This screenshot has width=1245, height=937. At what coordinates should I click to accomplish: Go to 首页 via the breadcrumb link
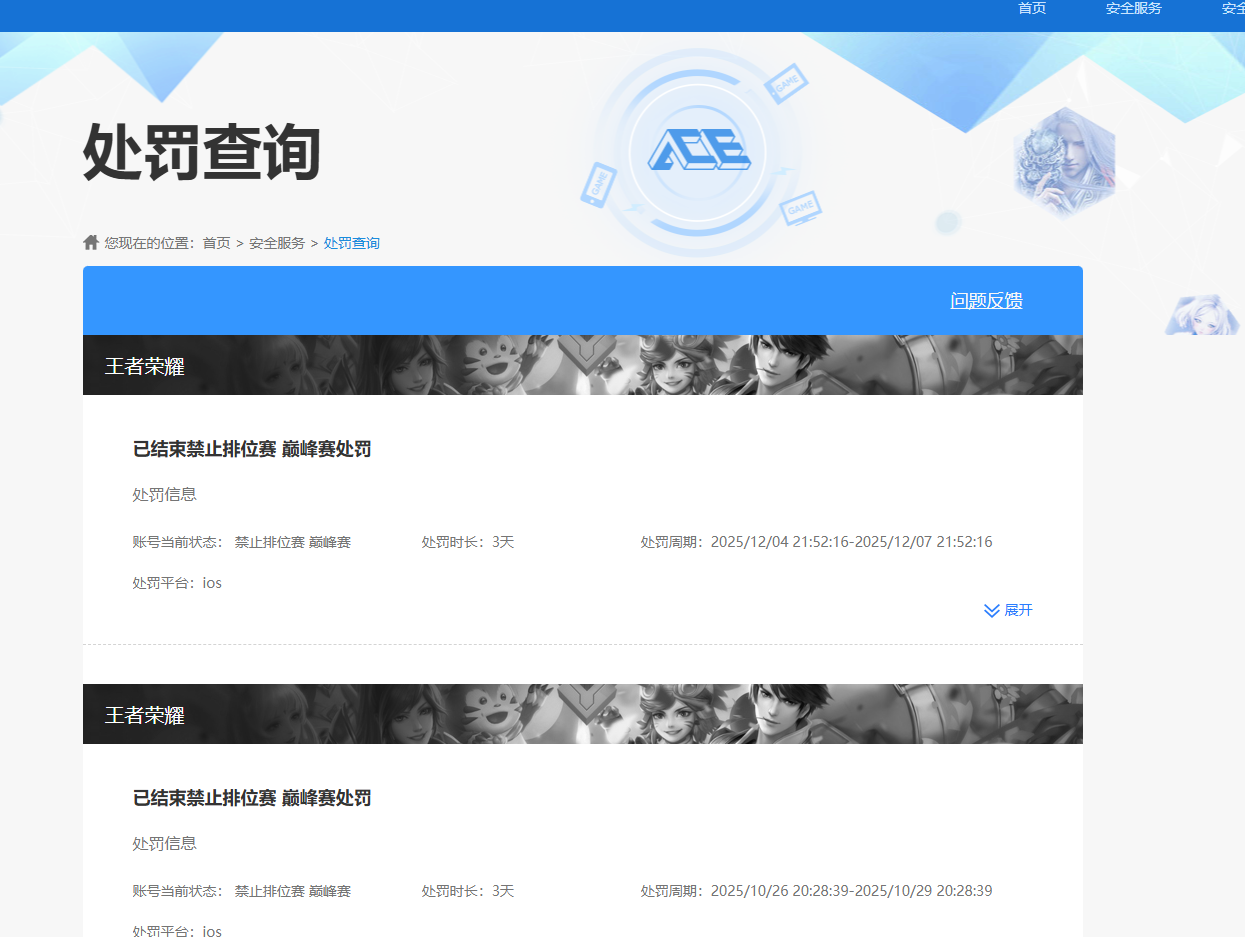[x=216, y=243]
